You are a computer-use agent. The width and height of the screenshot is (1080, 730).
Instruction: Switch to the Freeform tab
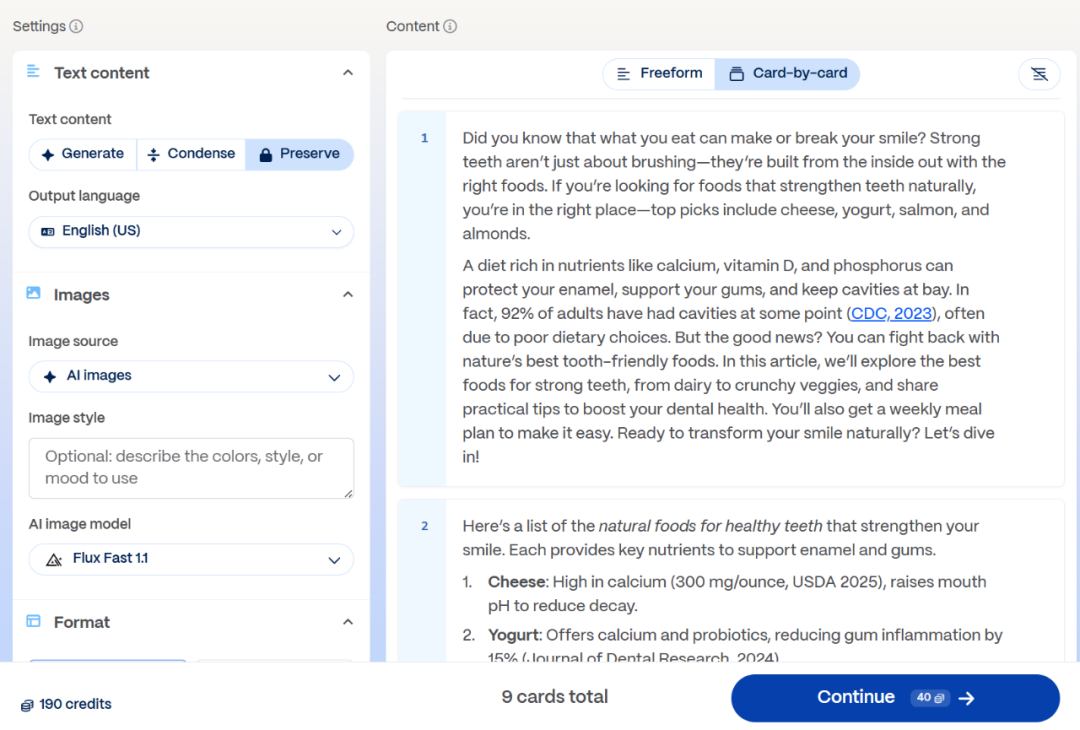click(x=659, y=74)
